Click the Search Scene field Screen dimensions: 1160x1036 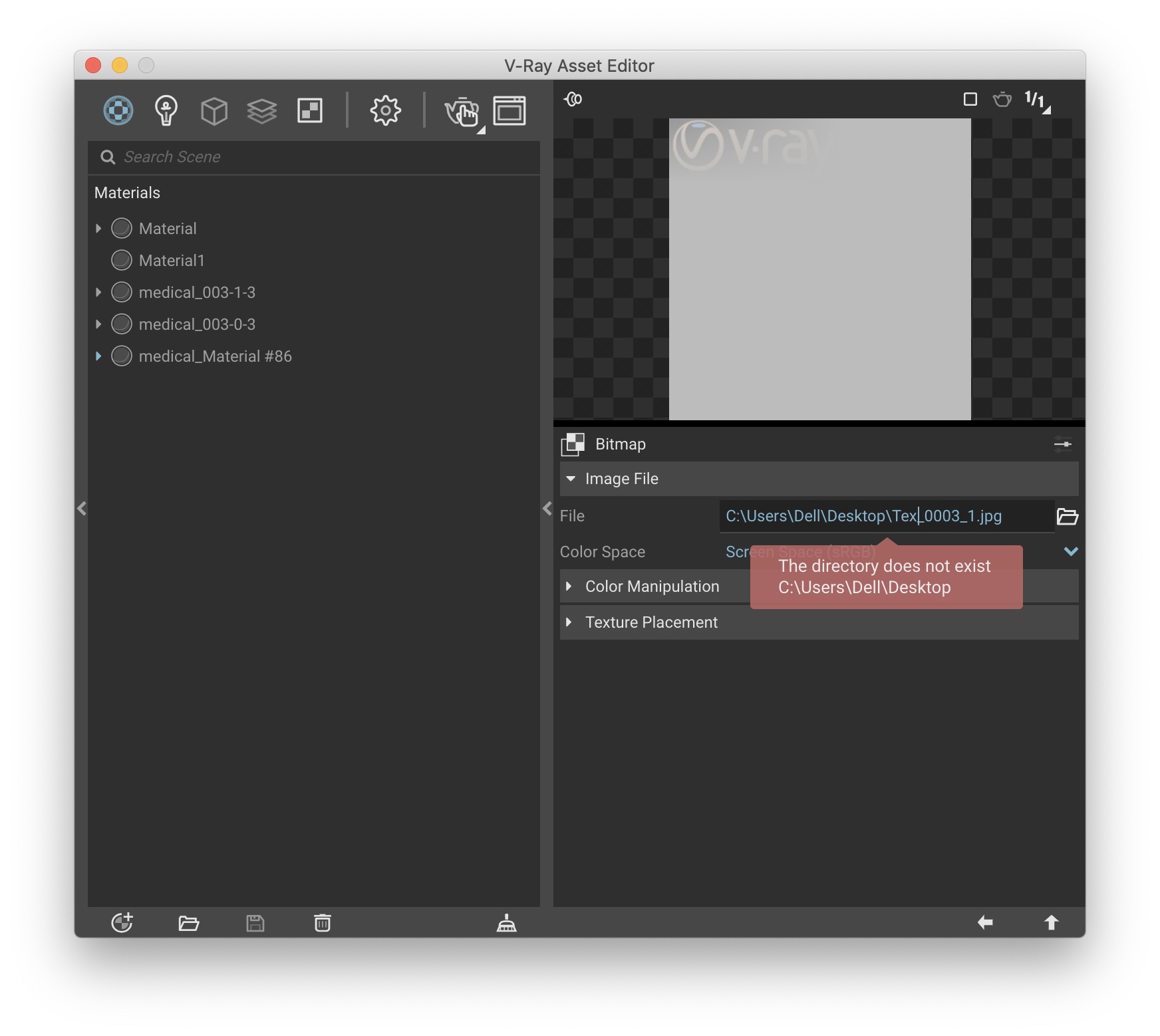pos(314,158)
